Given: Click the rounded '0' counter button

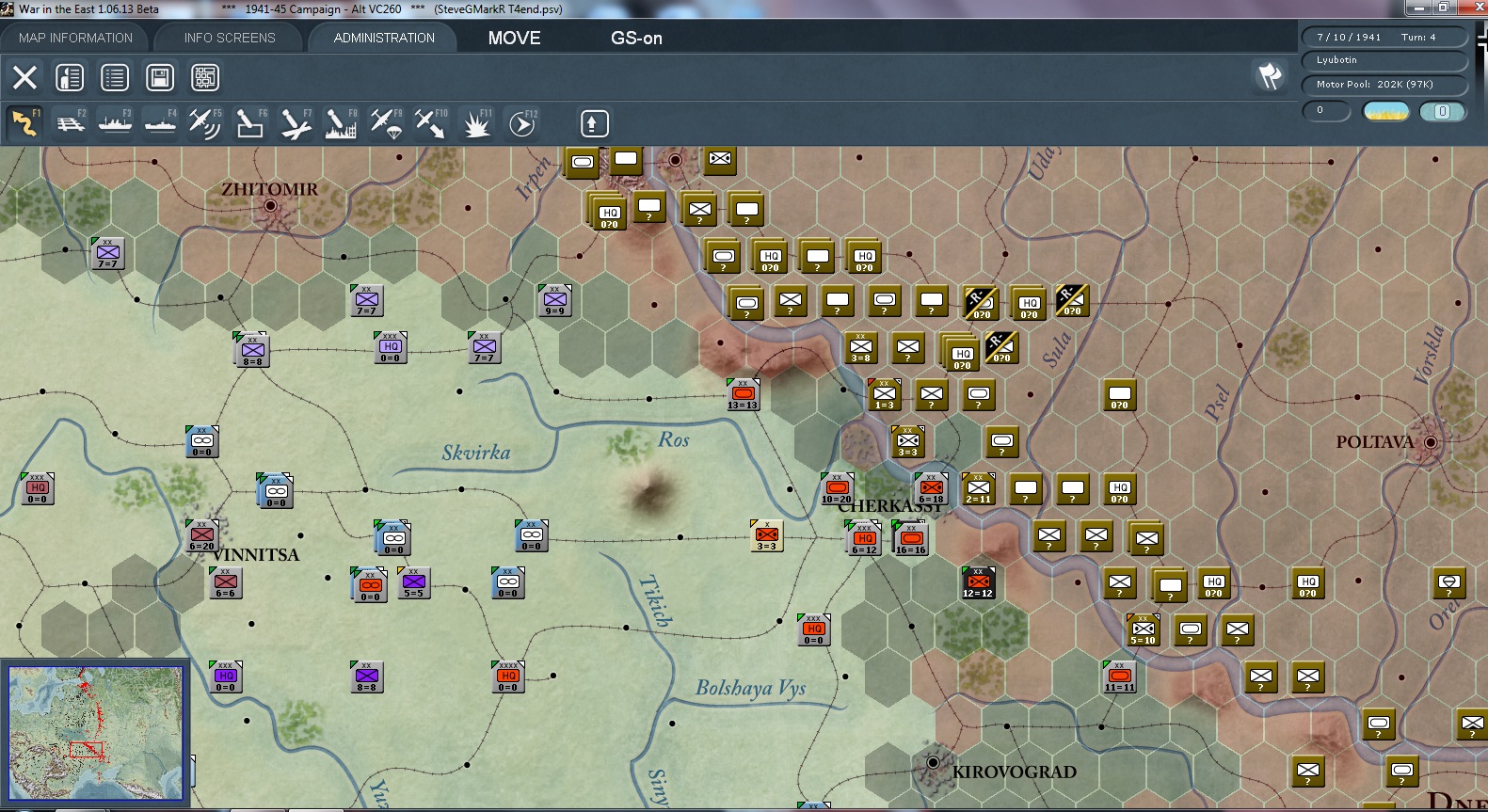Looking at the screenshot, I should tap(1442, 111).
